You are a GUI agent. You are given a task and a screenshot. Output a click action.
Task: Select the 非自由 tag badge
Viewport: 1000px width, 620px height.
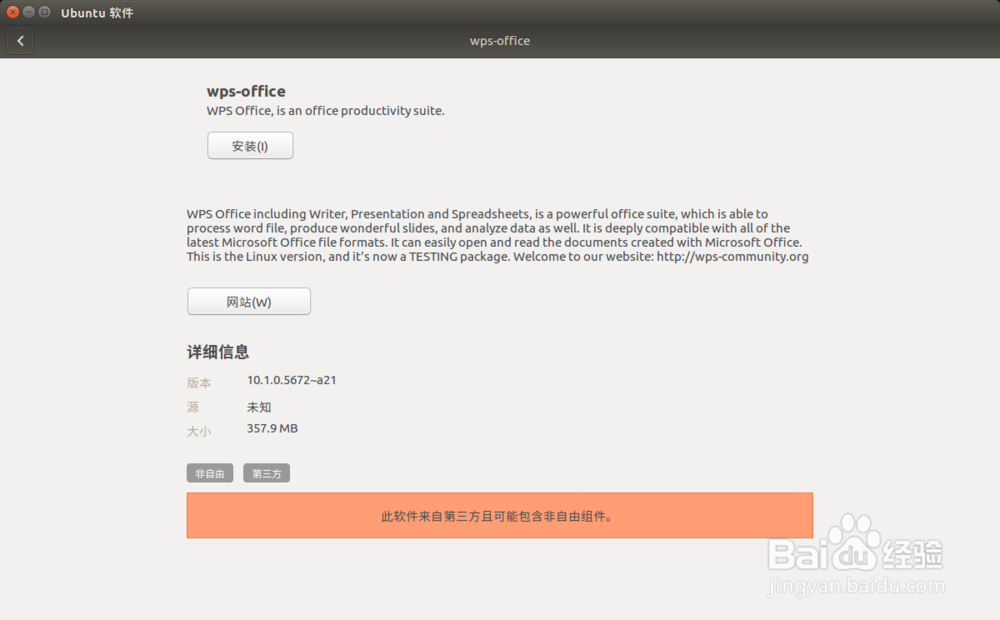[210, 473]
